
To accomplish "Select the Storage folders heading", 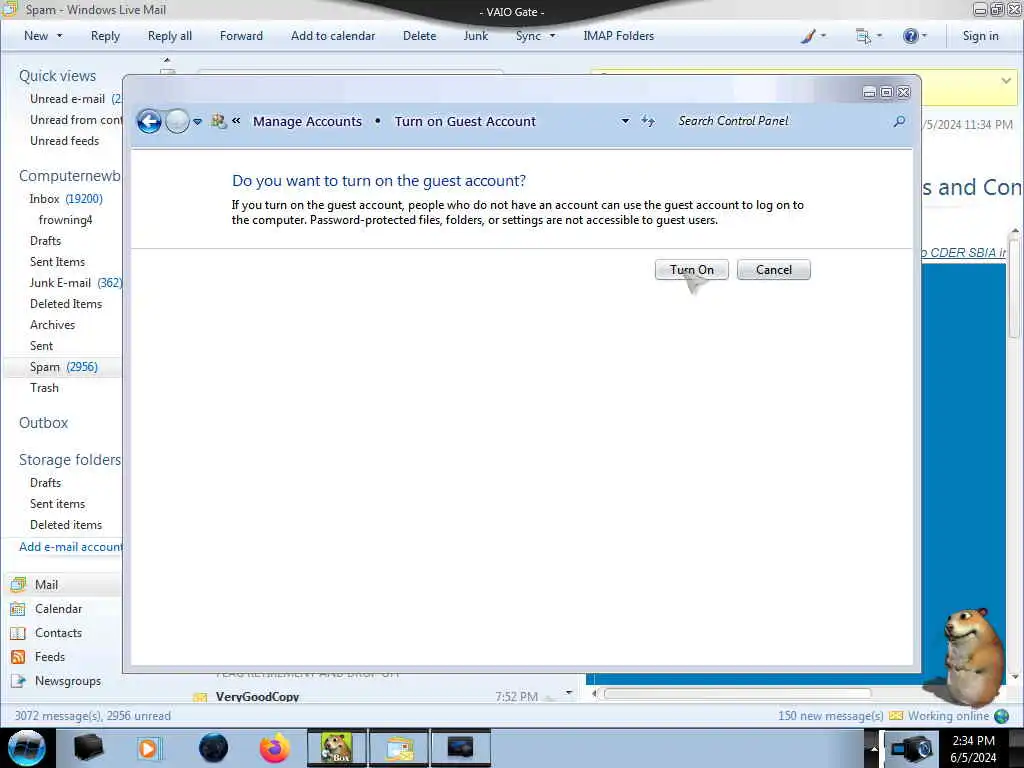I will coord(70,460).
